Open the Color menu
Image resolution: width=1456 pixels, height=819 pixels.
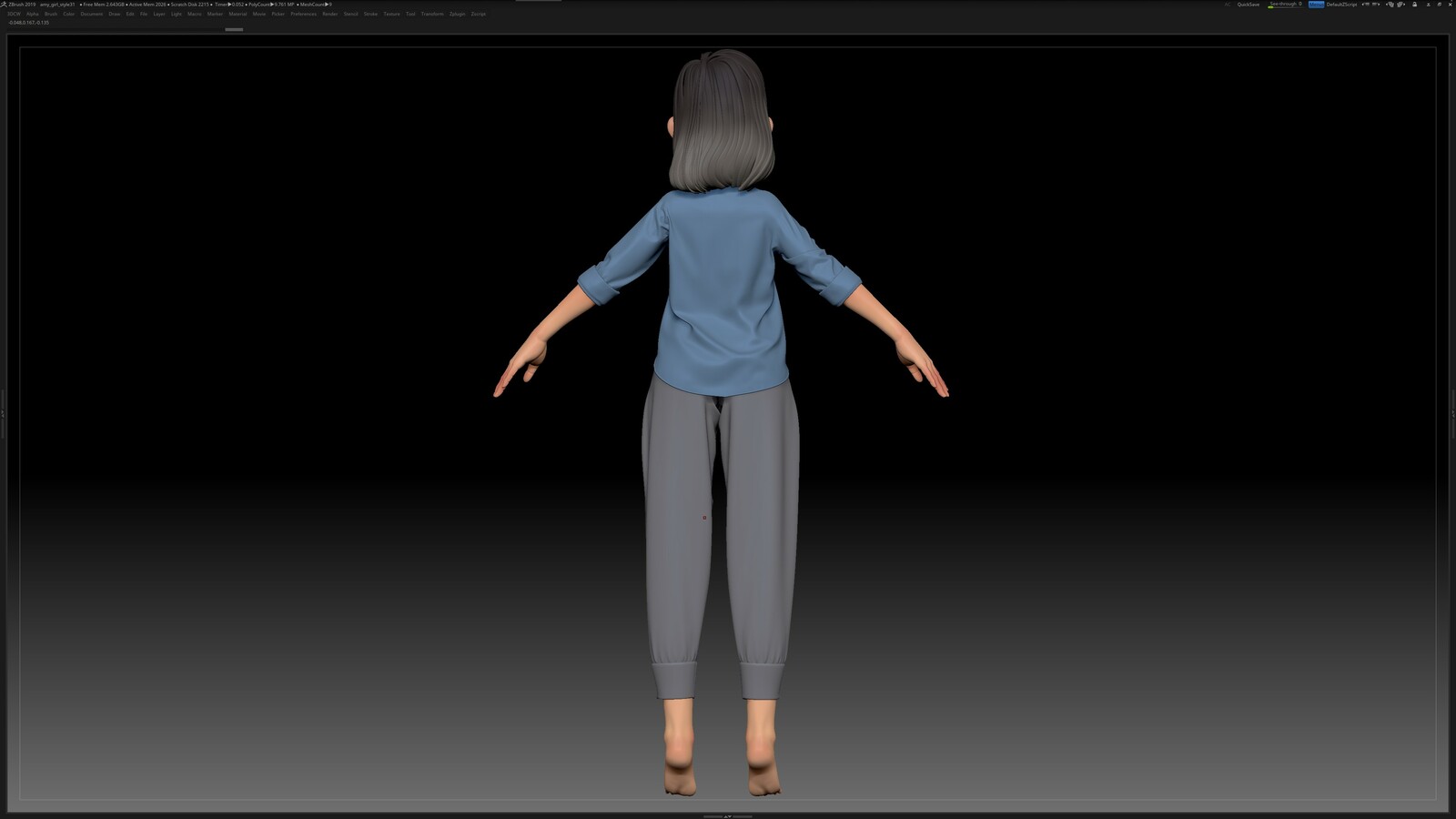coord(69,14)
